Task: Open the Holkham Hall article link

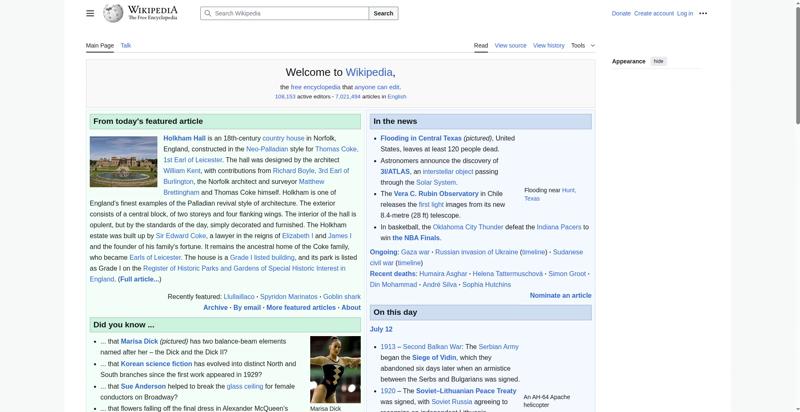Action: 184,138
